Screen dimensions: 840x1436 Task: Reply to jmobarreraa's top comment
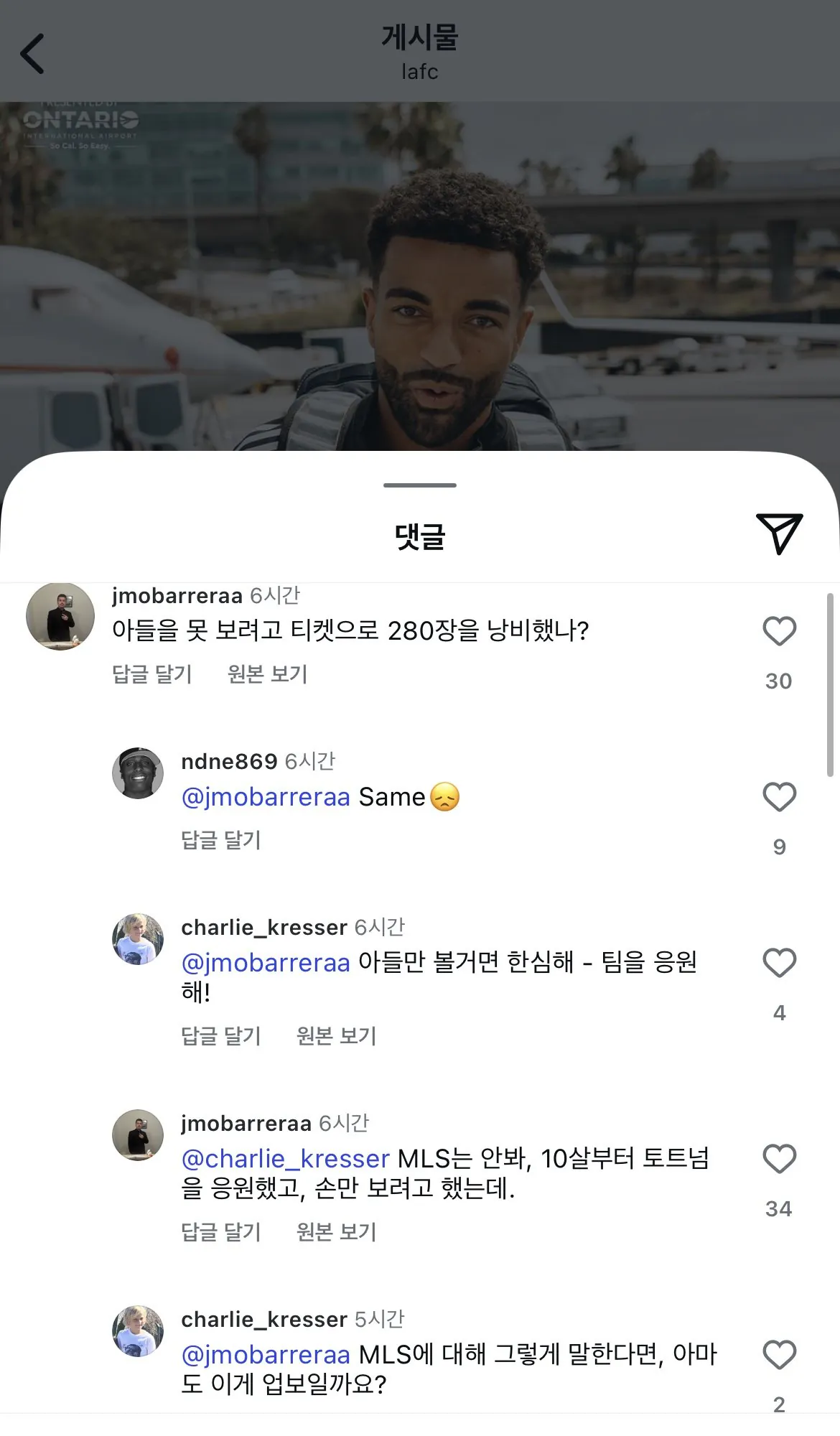coord(152,674)
